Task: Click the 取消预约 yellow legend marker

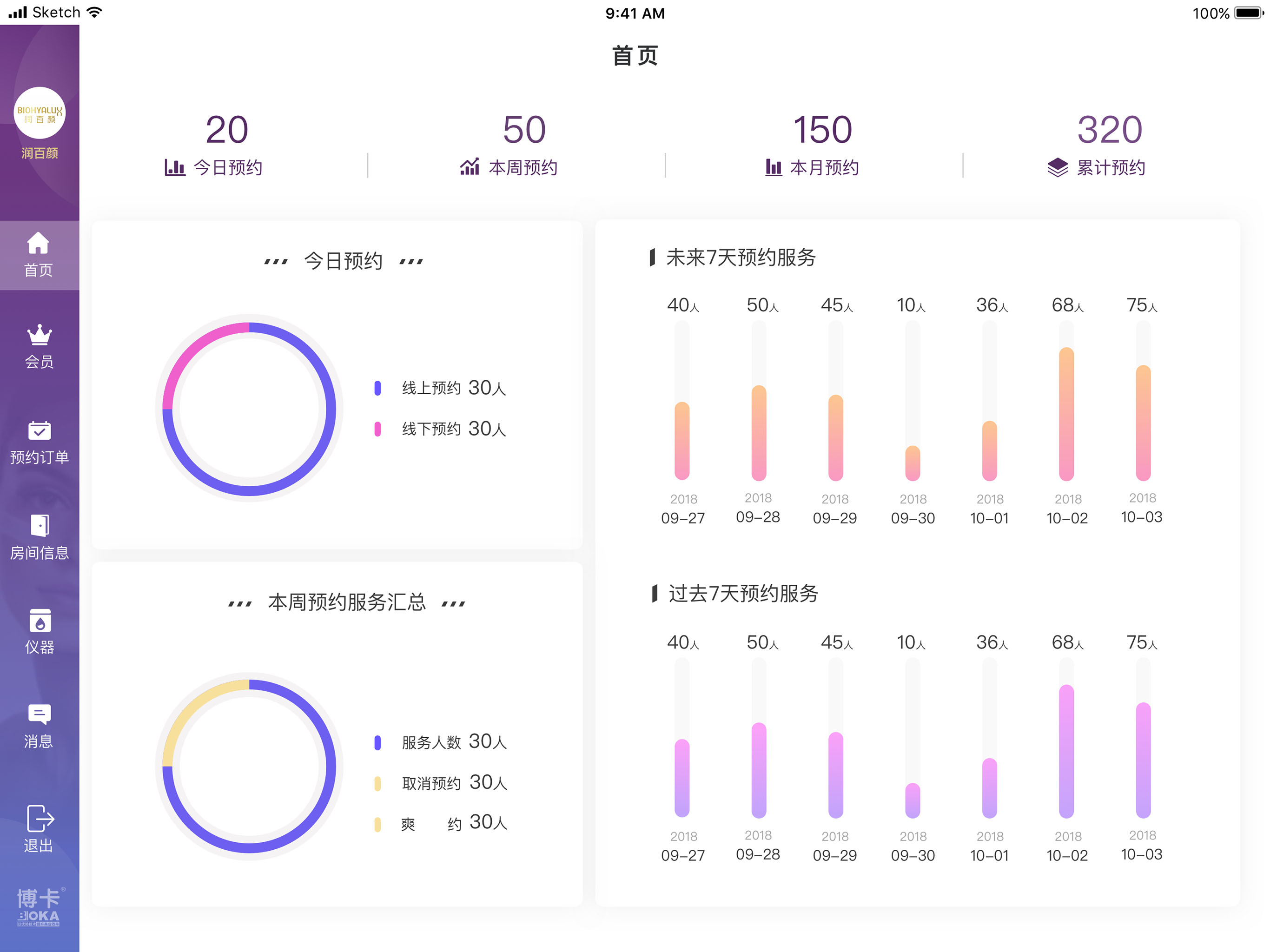Action: pos(377,783)
